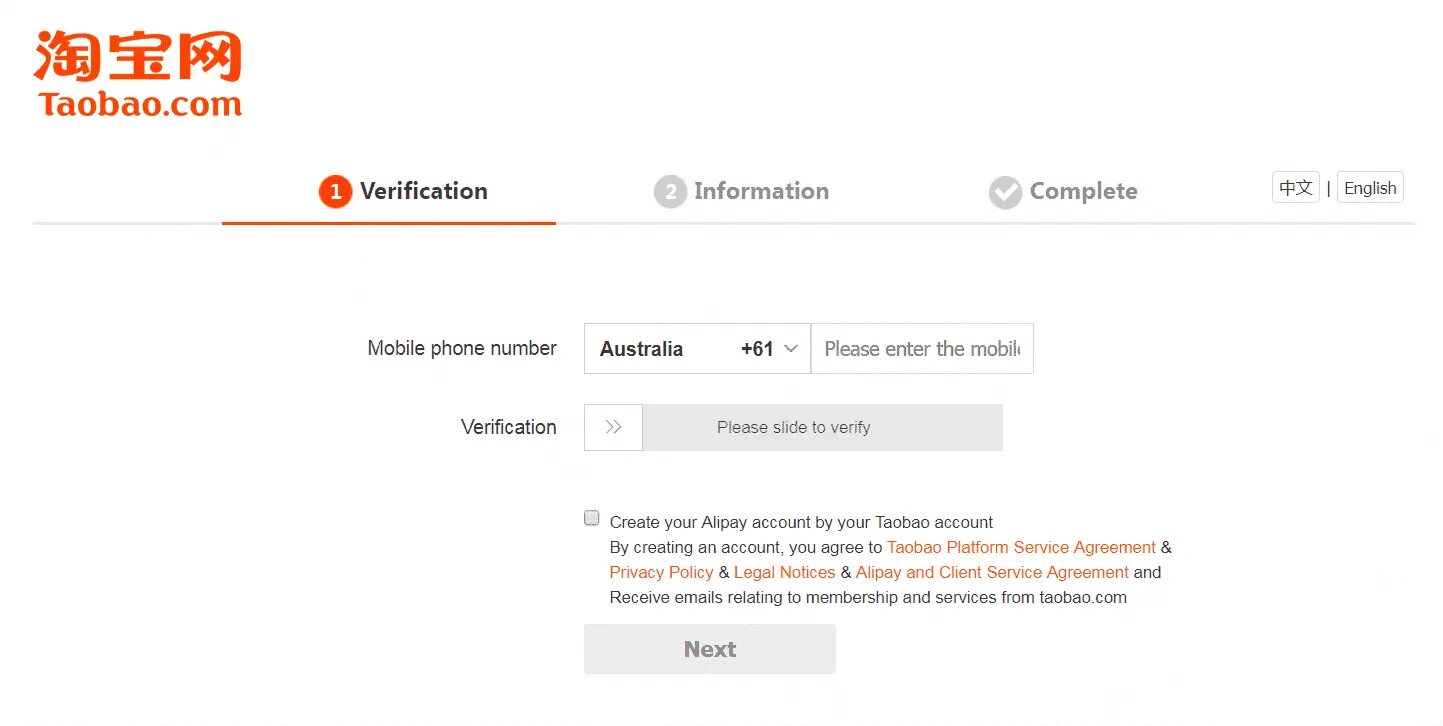This screenshot has width=1443, height=726.
Task: Click the Complete checkmark circle icon
Action: tap(1005, 192)
